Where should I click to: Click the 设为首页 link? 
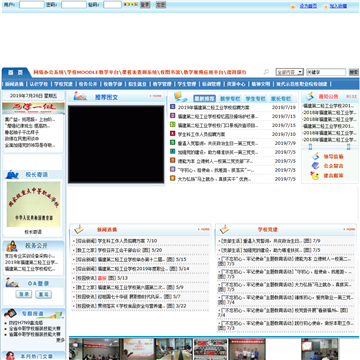308,6
